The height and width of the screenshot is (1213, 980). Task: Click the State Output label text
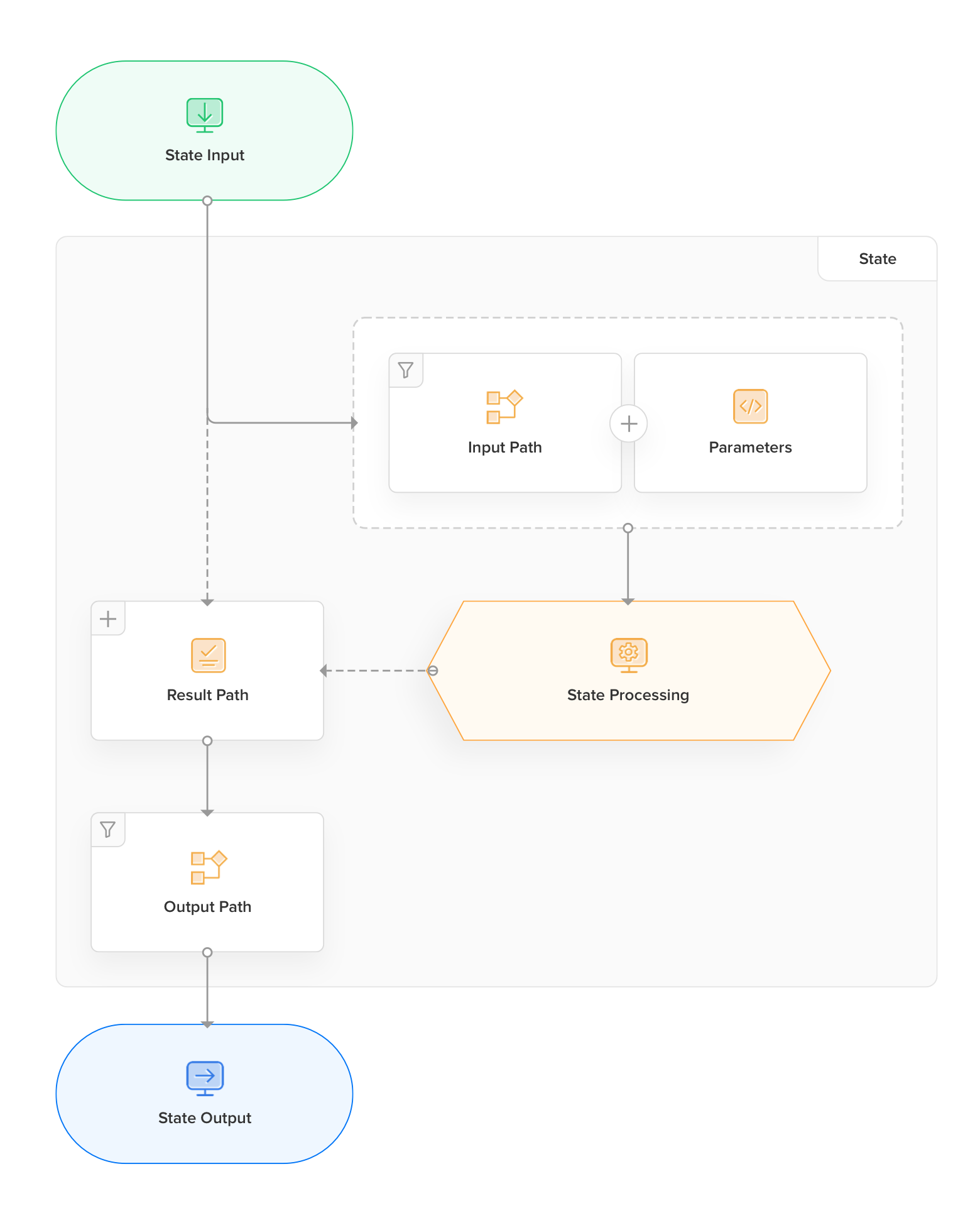(205, 1118)
